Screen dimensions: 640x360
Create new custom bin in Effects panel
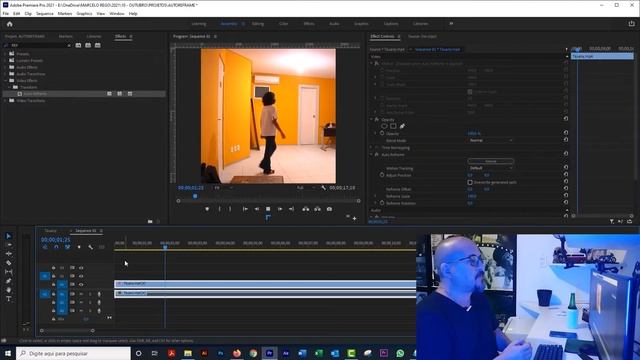[x=150, y=221]
